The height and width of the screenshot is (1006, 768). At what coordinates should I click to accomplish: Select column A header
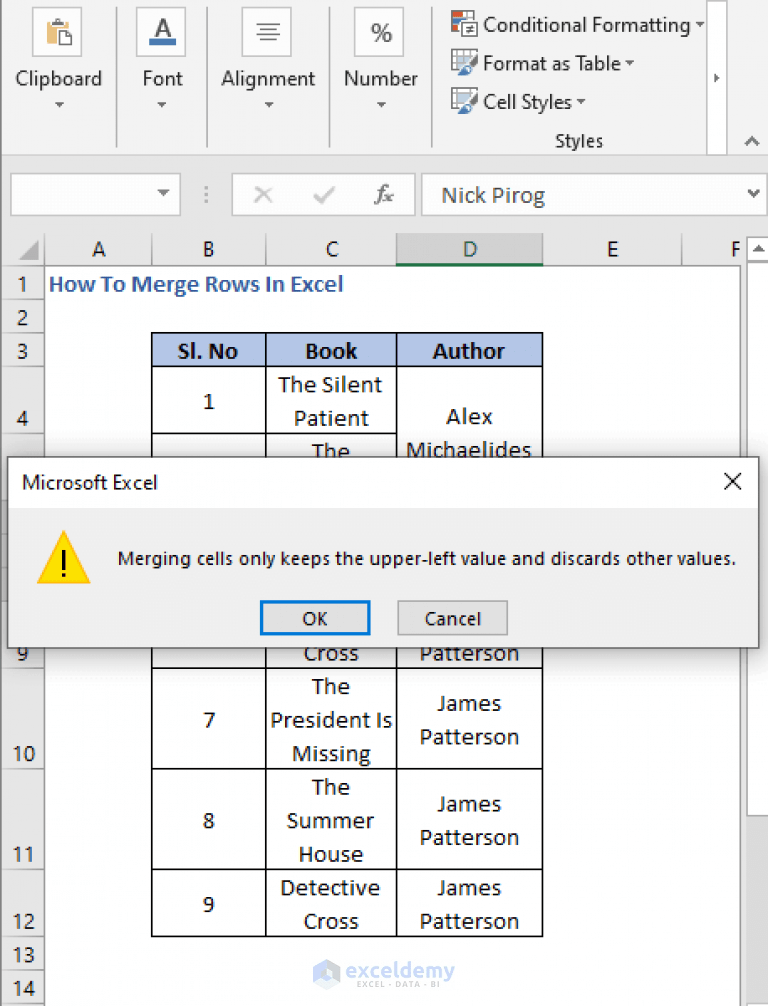98,249
